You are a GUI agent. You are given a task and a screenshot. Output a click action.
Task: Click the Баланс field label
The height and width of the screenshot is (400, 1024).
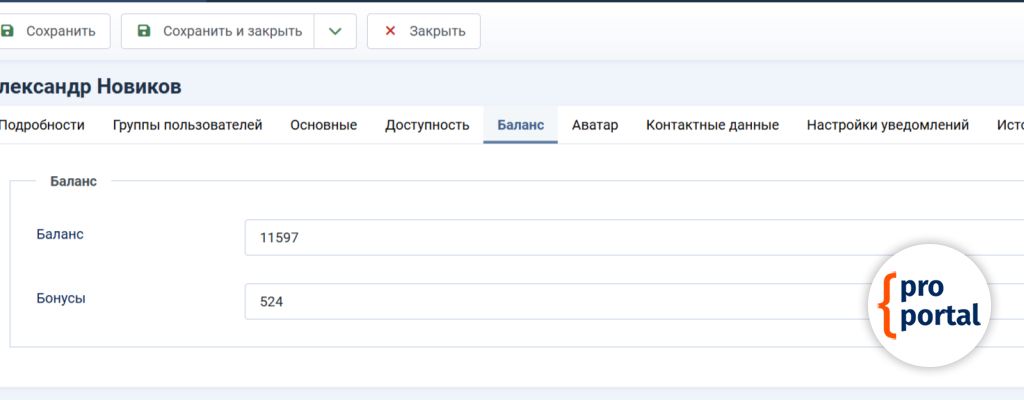coord(60,234)
